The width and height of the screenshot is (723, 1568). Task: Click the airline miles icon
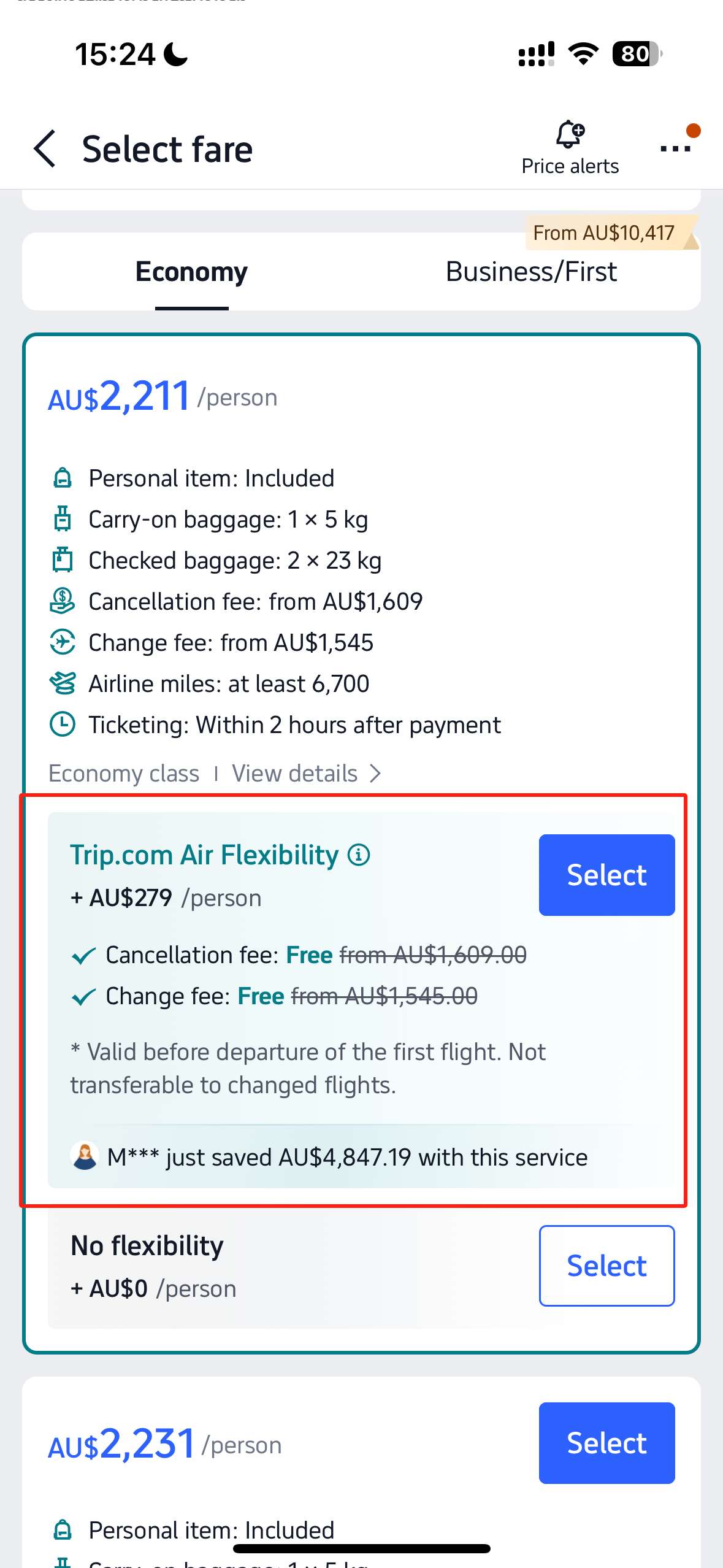pos(62,683)
